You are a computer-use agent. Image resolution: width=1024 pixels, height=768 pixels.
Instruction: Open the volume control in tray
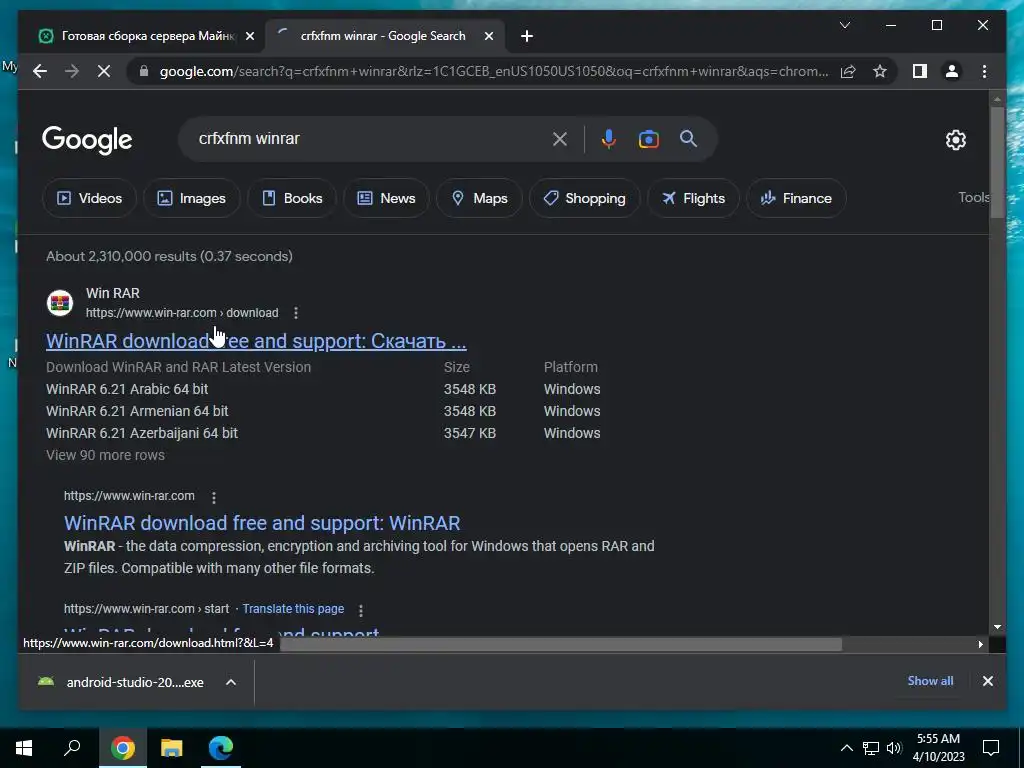coord(894,748)
